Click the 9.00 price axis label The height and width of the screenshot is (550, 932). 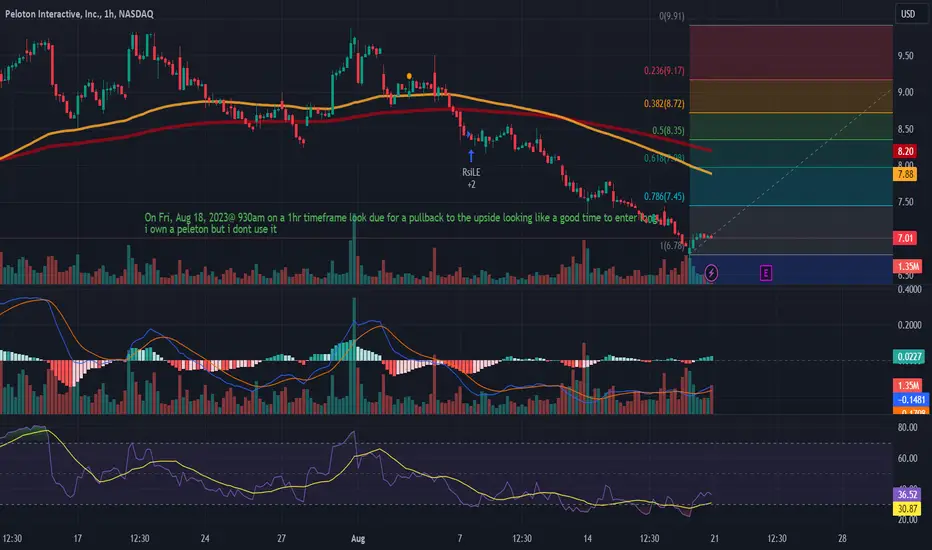pyautogui.click(x=905, y=92)
